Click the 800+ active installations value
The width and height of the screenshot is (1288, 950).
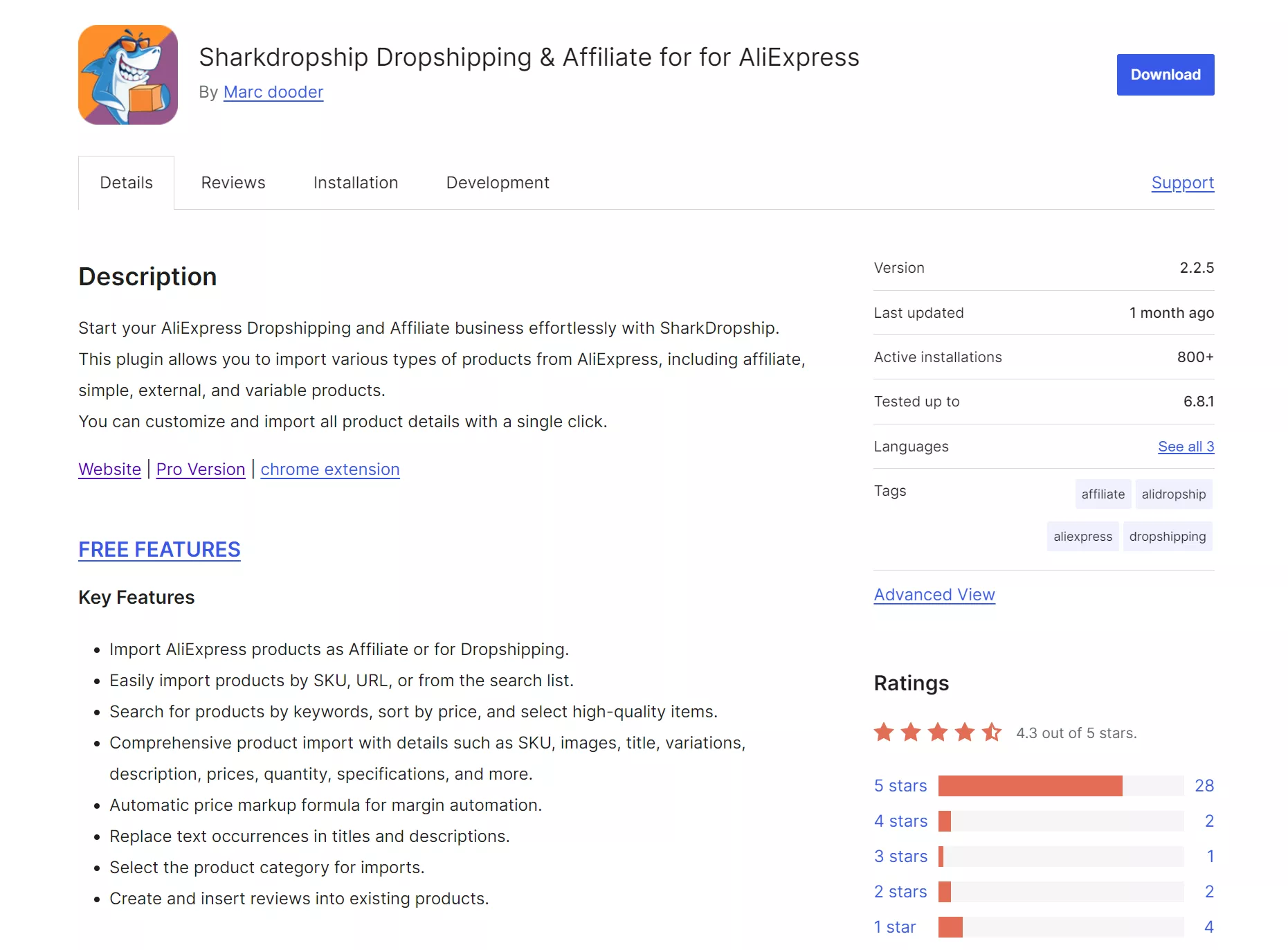(x=1195, y=357)
